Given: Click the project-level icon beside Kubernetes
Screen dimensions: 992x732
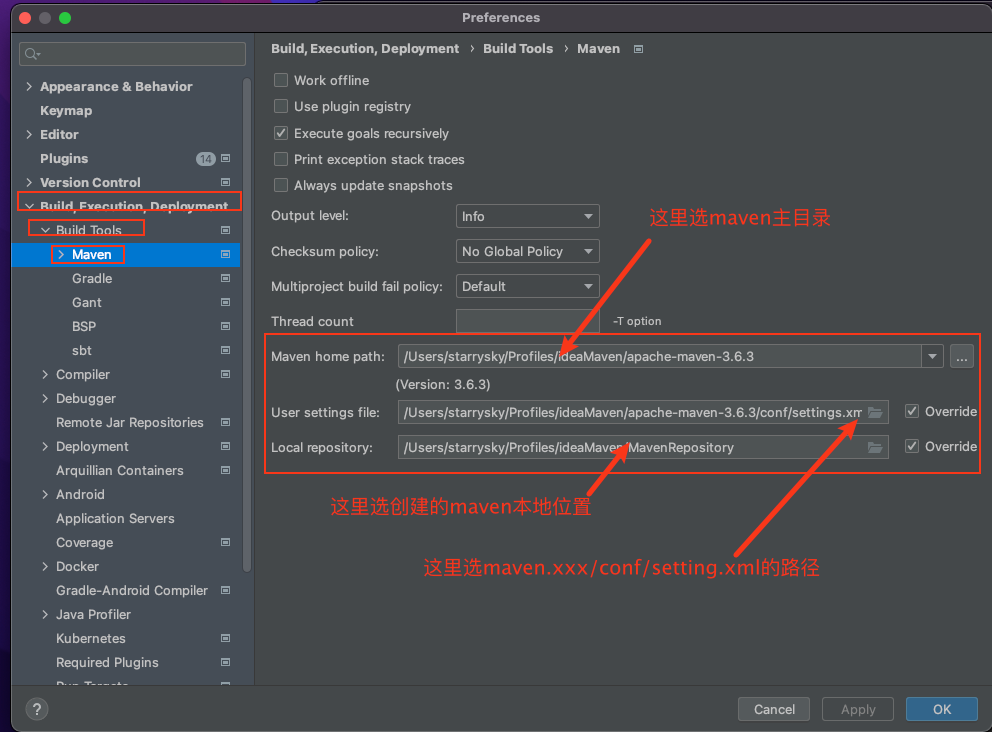Looking at the screenshot, I should pyautogui.click(x=225, y=638).
